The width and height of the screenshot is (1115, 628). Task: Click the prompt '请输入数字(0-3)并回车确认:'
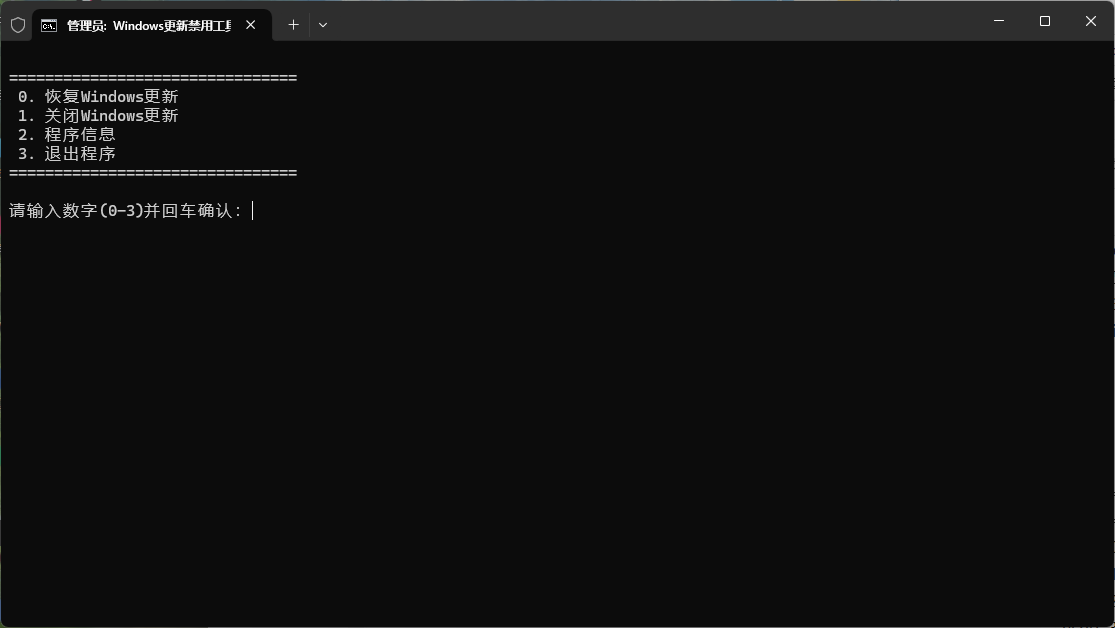click(x=125, y=211)
